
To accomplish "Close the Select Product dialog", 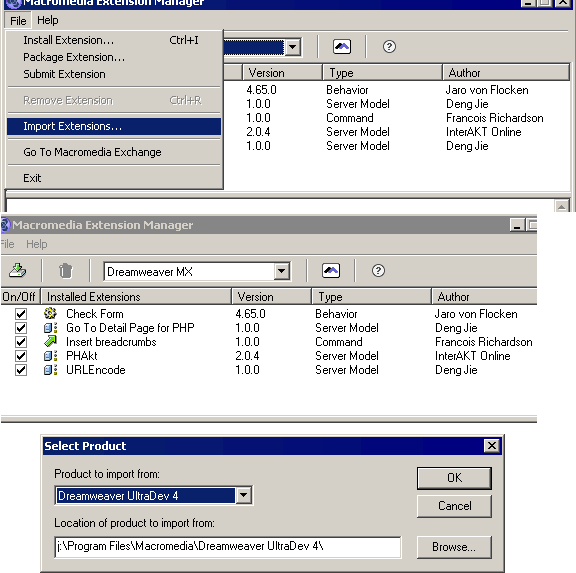I will pos(492,446).
